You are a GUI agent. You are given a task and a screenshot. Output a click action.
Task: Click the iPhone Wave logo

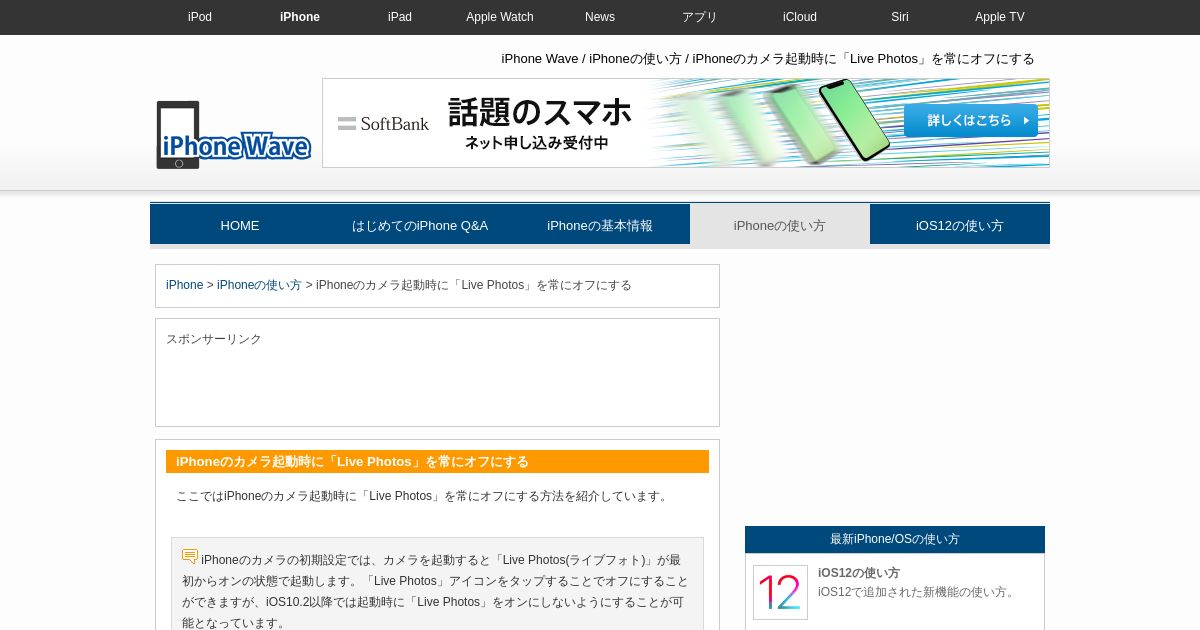[233, 135]
